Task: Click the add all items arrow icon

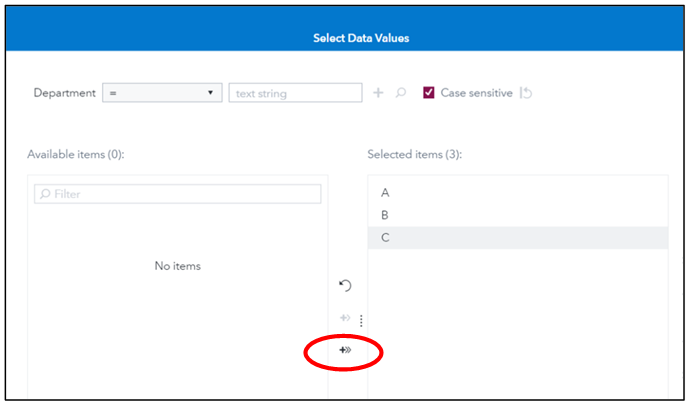Action: [344, 350]
